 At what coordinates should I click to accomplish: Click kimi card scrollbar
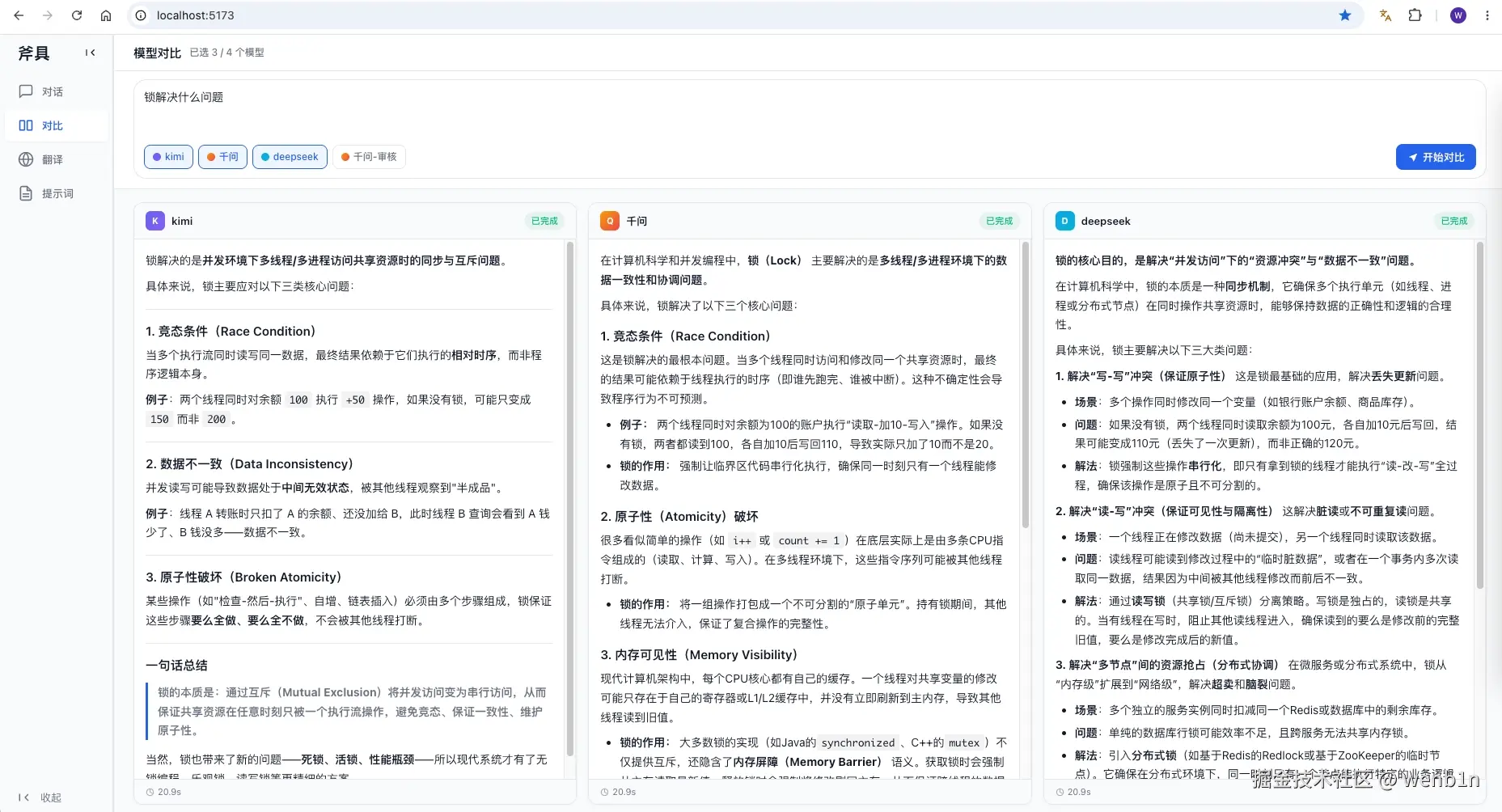[569, 498]
